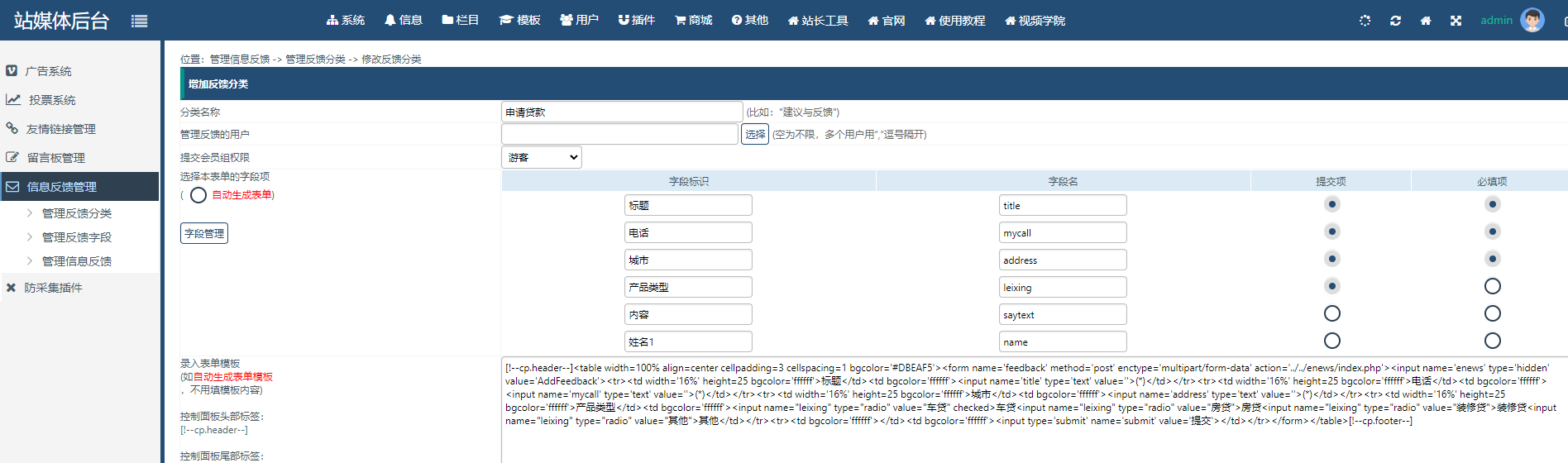
Task: Open the 使用教程 link in header
Action: pyautogui.click(x=955, y=20)
